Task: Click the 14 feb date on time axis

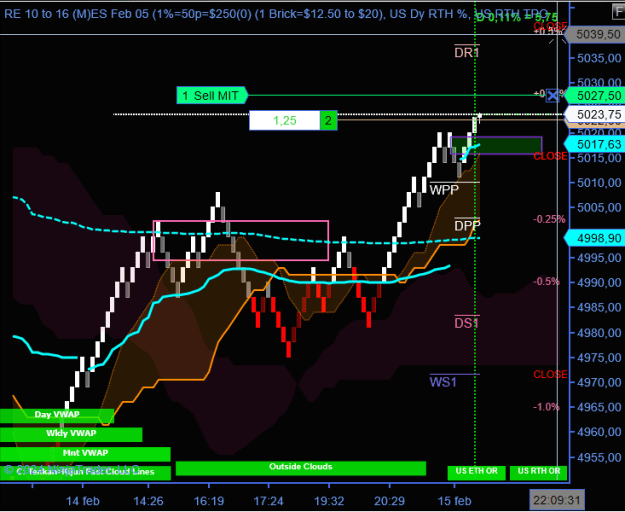Action: [83, 501]
